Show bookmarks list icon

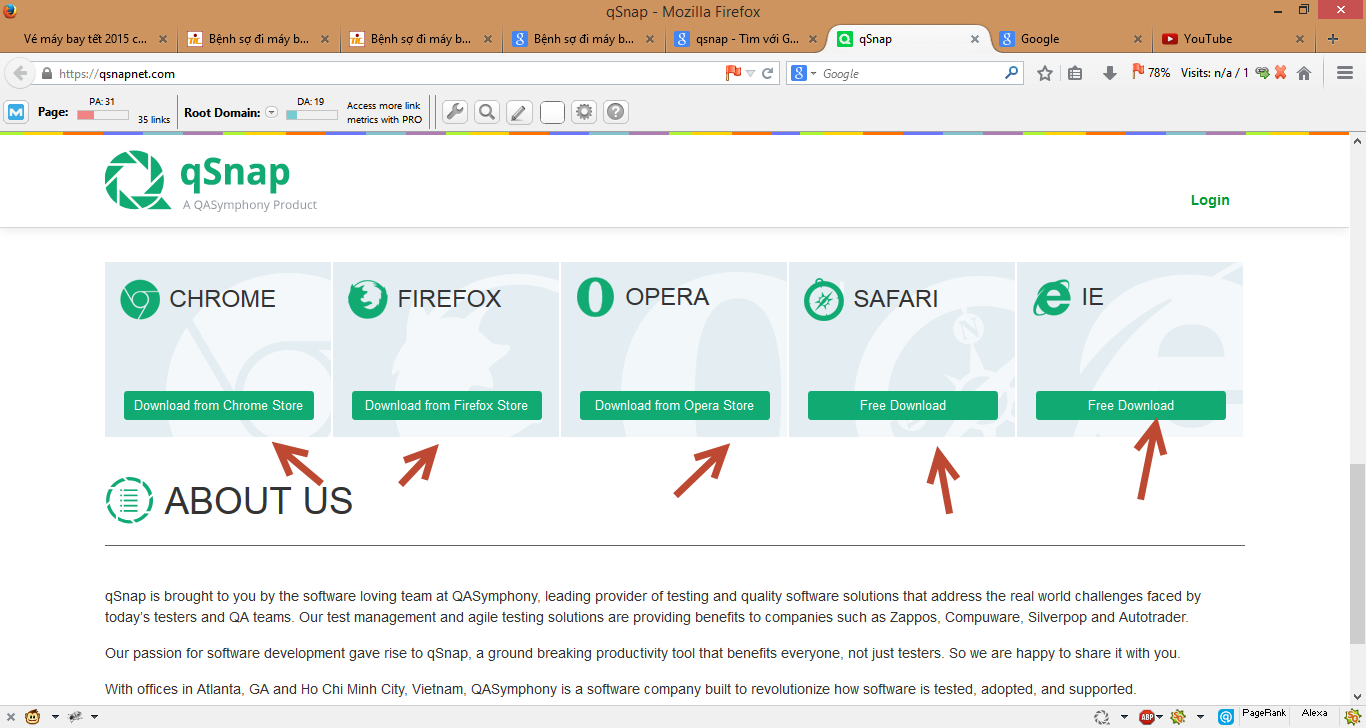[x=1075, y=73]
